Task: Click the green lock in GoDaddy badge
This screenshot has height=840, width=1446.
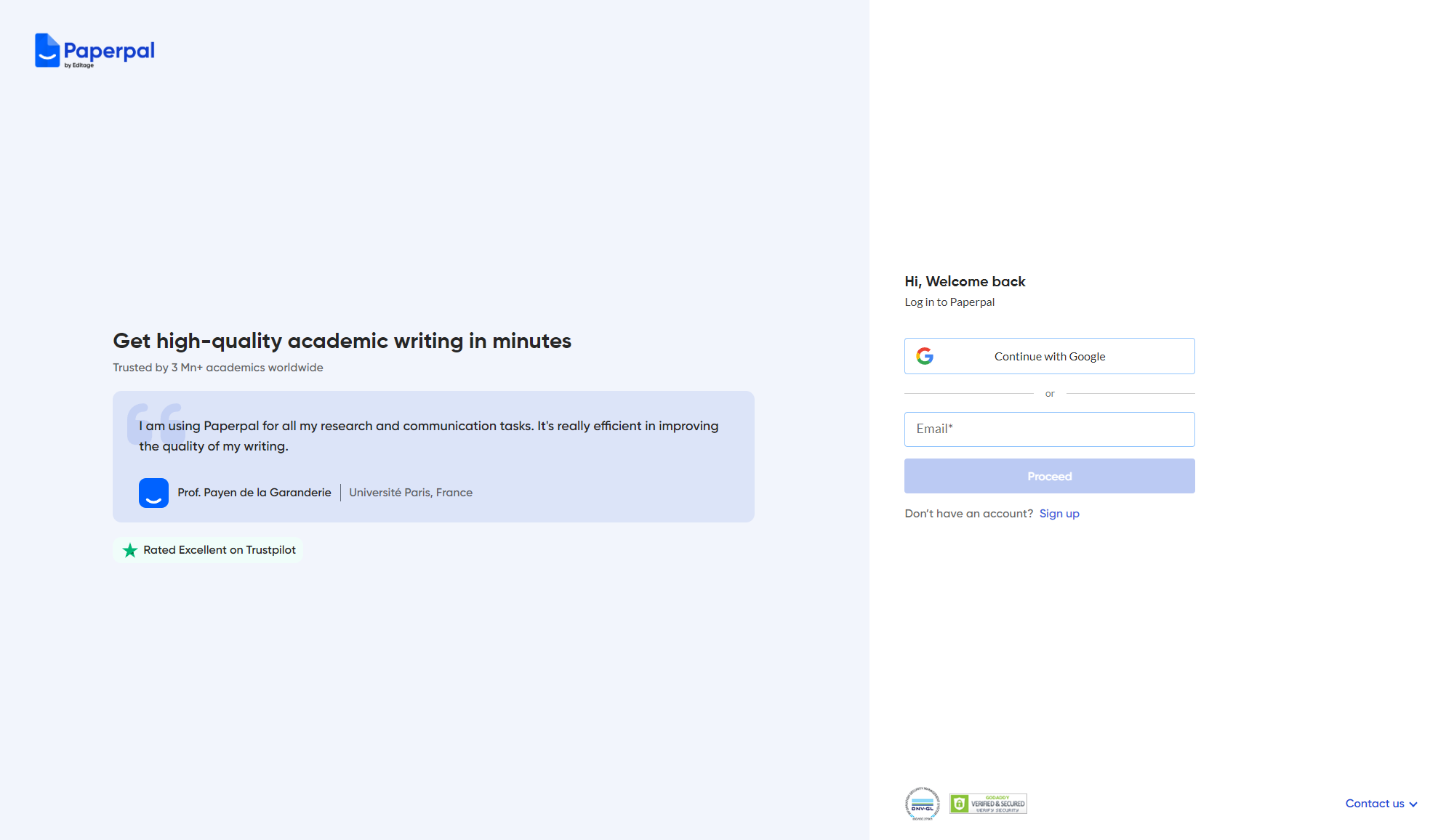Action: coord(959,804)
